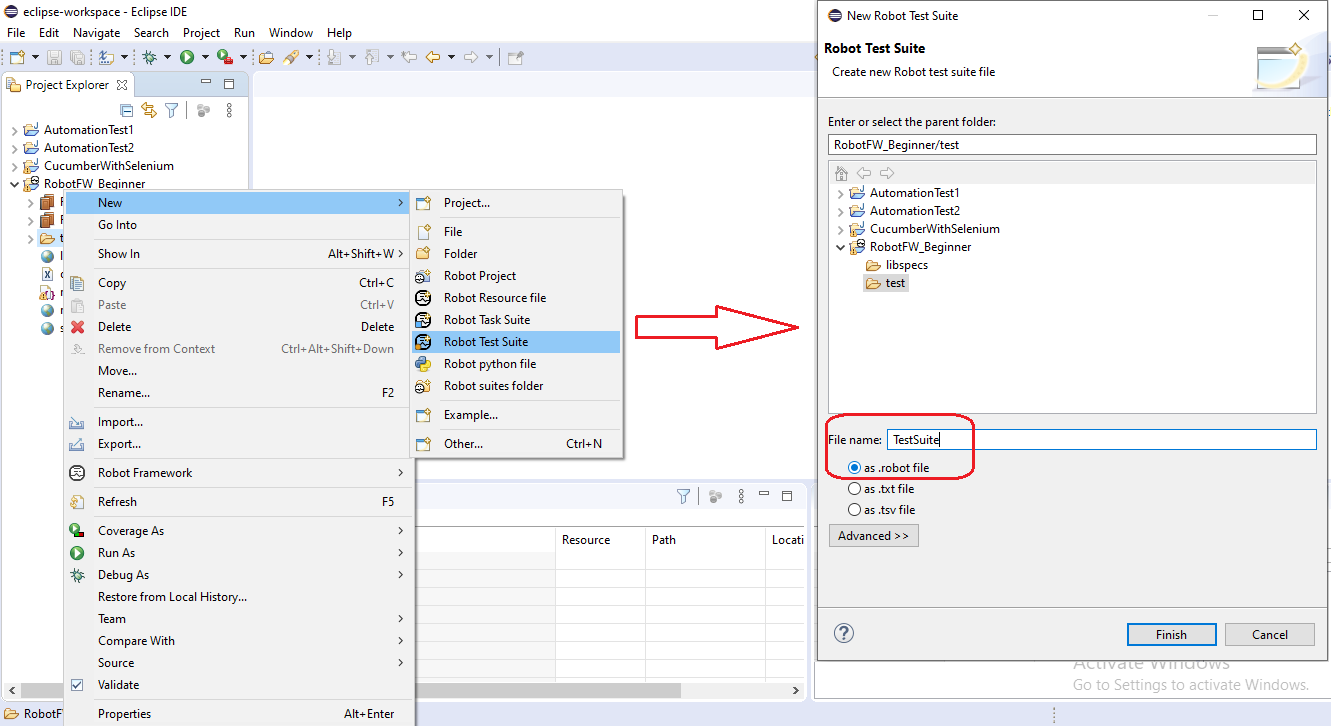Collapse RobotFW_Beginner in dialog folder tree

840,247
